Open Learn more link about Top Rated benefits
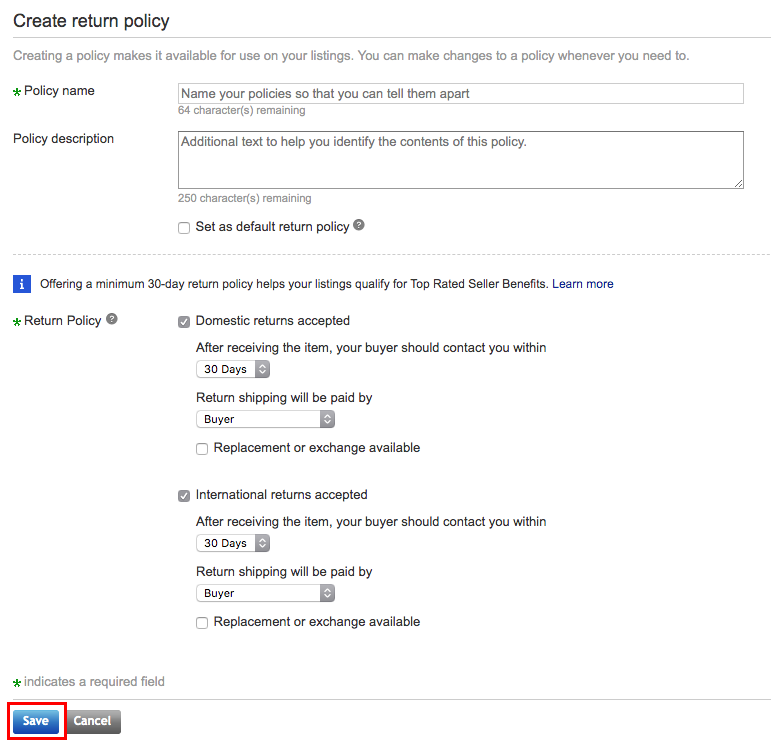The image size is (771, 747). [583, 284]
